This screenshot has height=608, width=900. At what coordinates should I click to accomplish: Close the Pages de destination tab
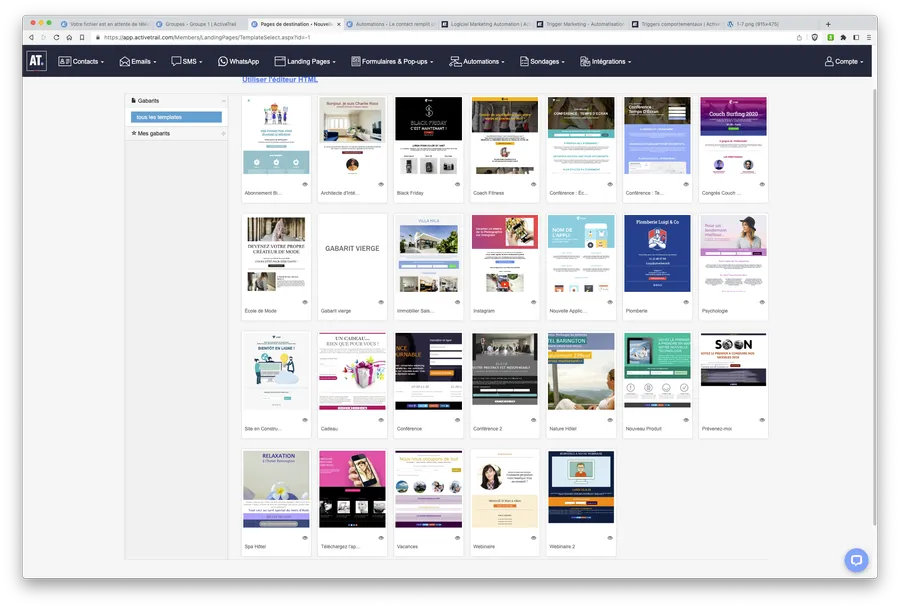339,24
